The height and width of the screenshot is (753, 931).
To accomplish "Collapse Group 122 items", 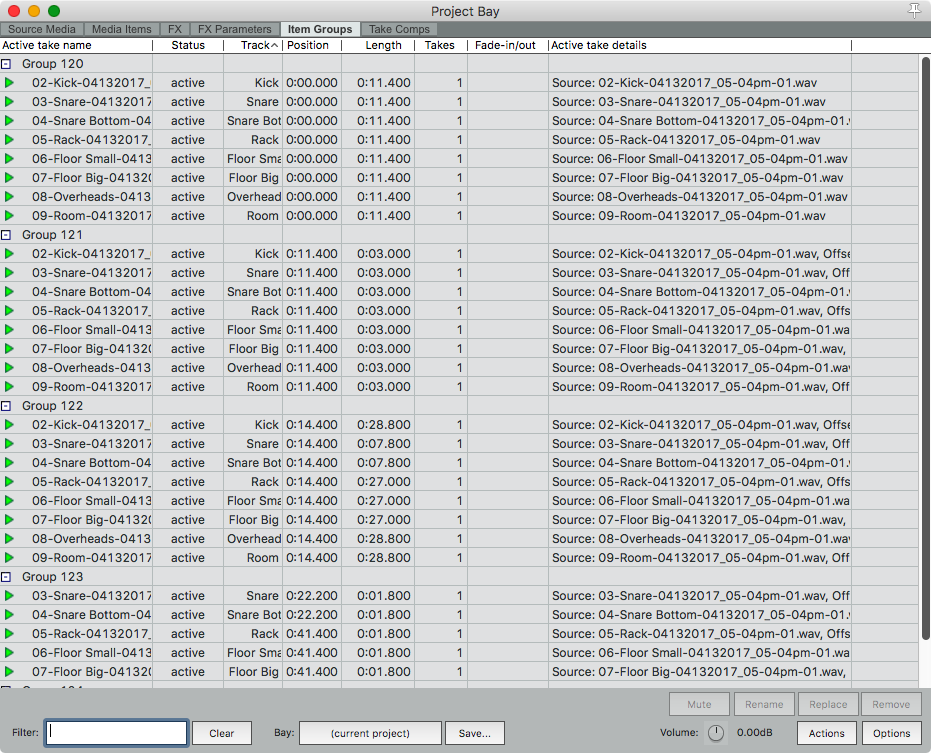I will (7, 406).
